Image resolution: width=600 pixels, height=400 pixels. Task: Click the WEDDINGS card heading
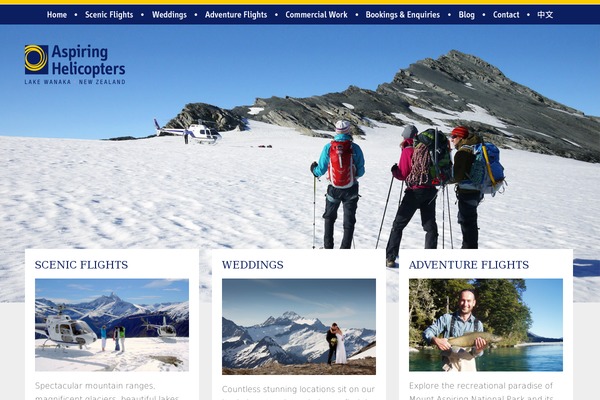click(x=253, y=265)
